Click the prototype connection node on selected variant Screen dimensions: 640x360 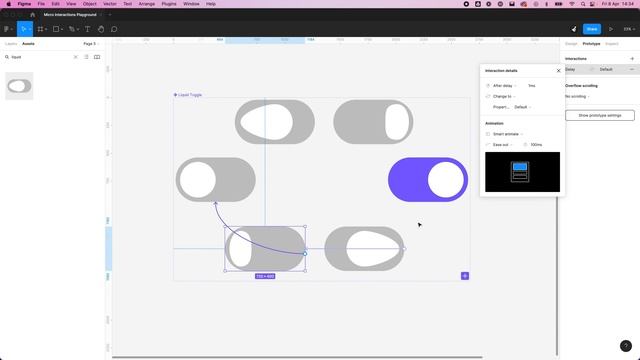click(305, 253)
